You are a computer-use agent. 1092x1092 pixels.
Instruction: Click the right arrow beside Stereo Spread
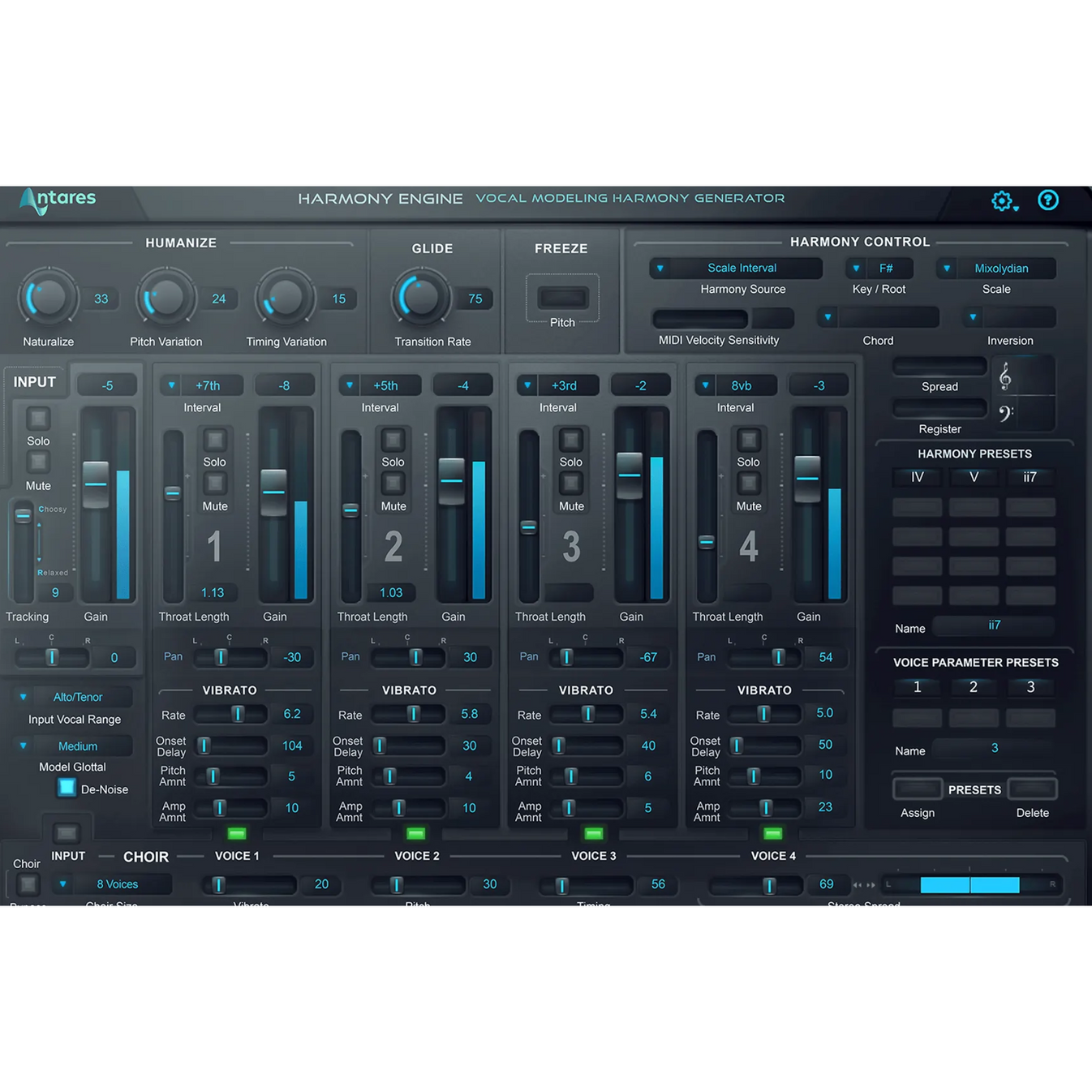click(871, 884)
